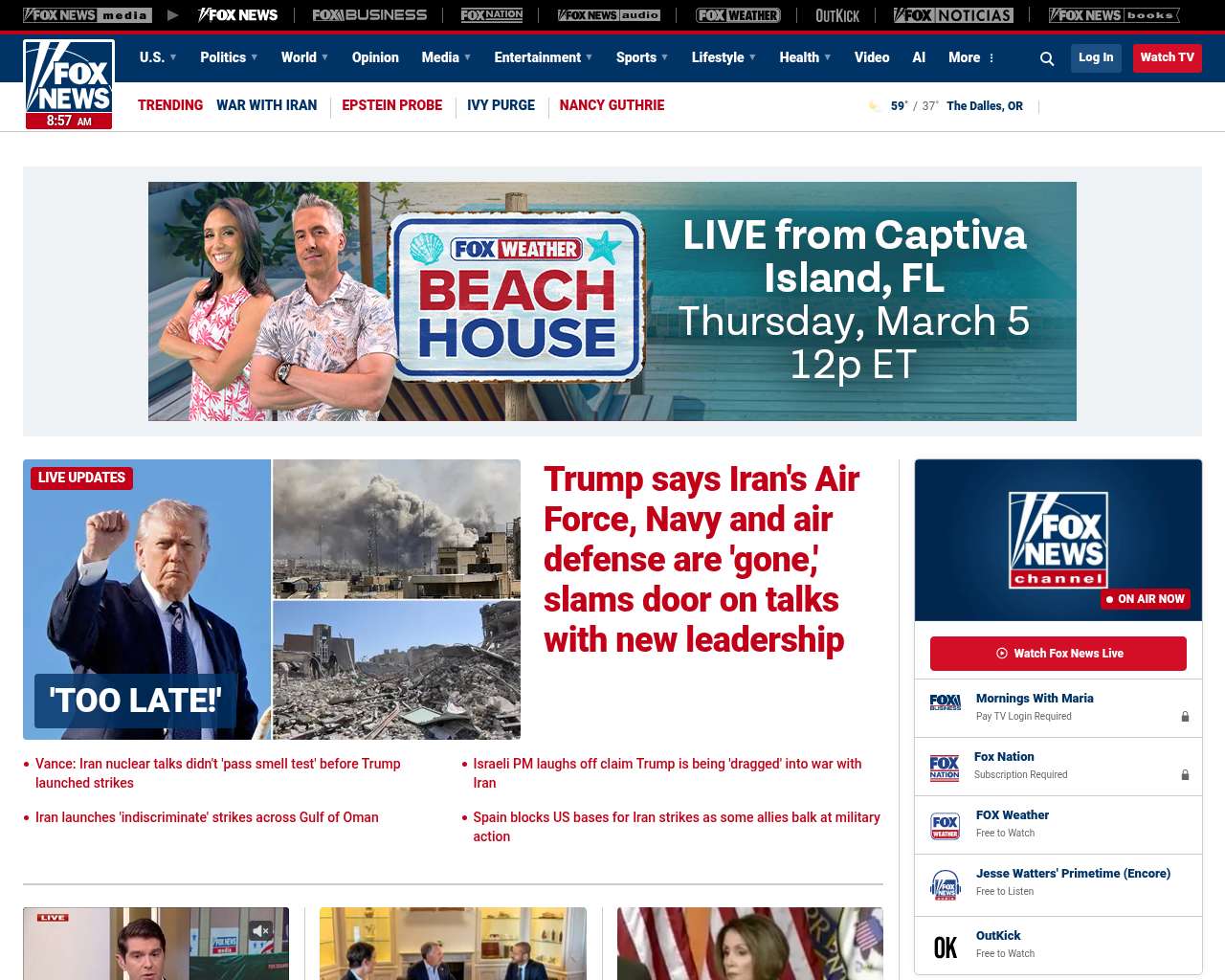The image size is (1225, 980).
Task: Go to the Video section
Action: click(872, 57)
